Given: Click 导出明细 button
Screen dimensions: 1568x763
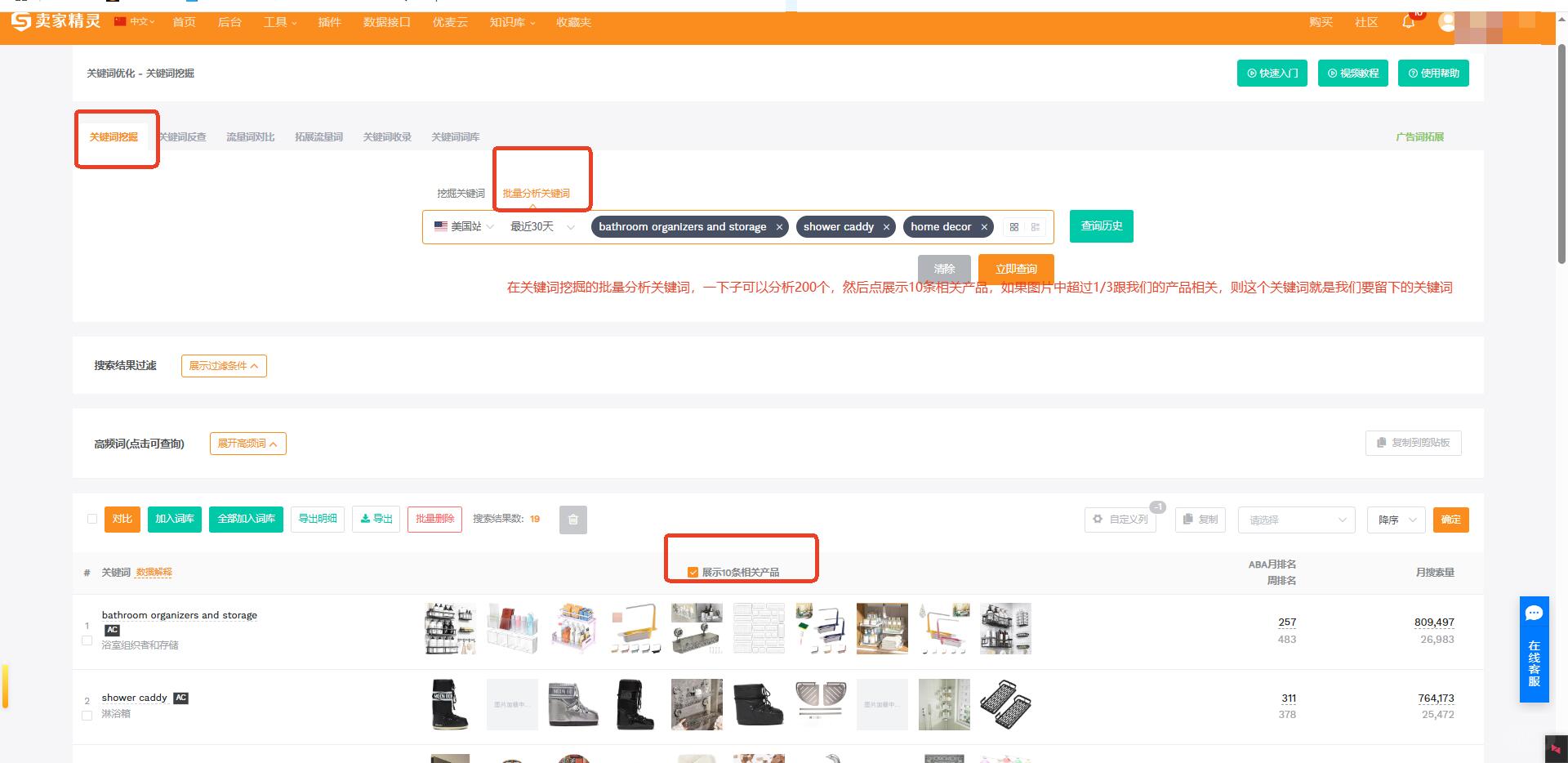Looking at the screenshot, I should click(x=318, y=520).
